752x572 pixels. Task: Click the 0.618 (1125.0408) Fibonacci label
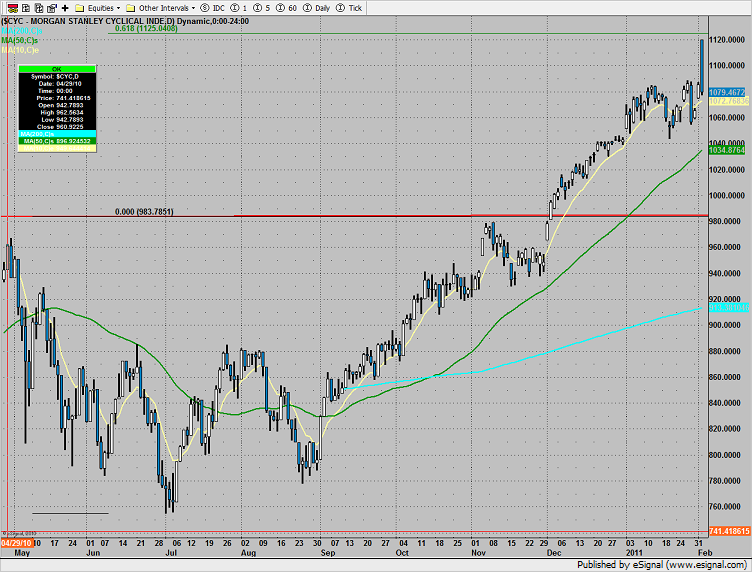146,29
